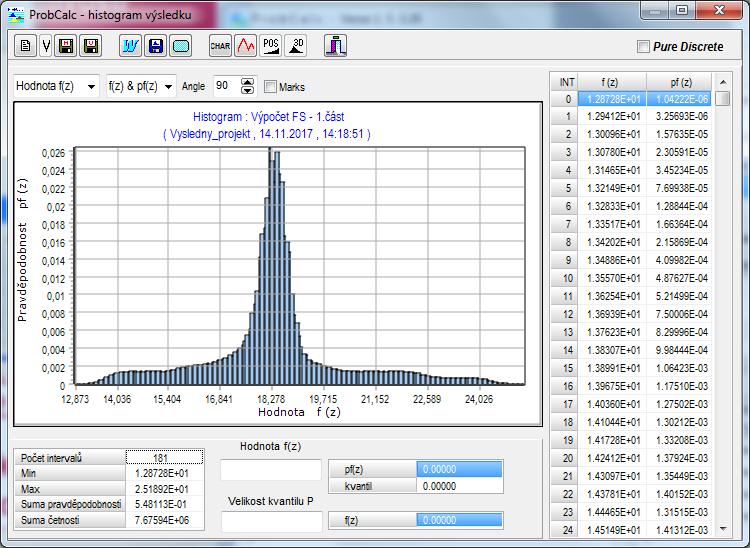This screenshot has height=548, width=750.
Task: Click the f (z) column header
Action: [x=612, y=82]
